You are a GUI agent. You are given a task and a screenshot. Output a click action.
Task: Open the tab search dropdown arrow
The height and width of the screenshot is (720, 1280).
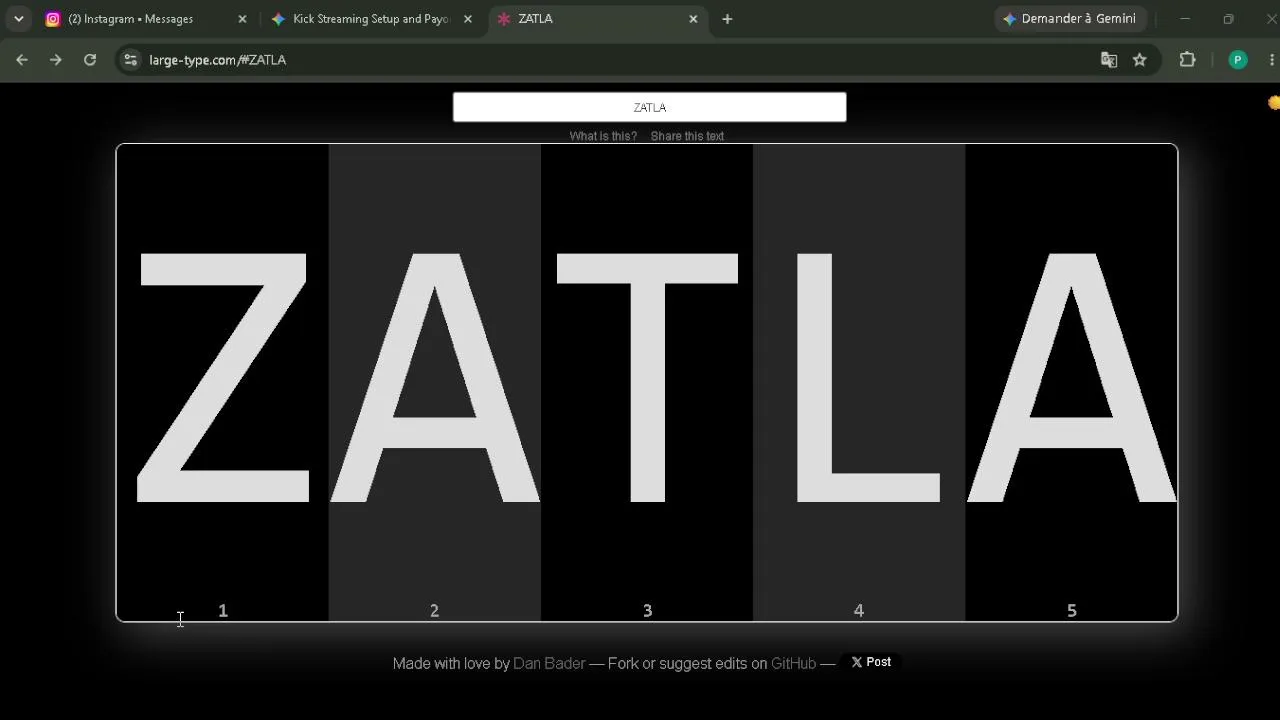tap(18, 19)
